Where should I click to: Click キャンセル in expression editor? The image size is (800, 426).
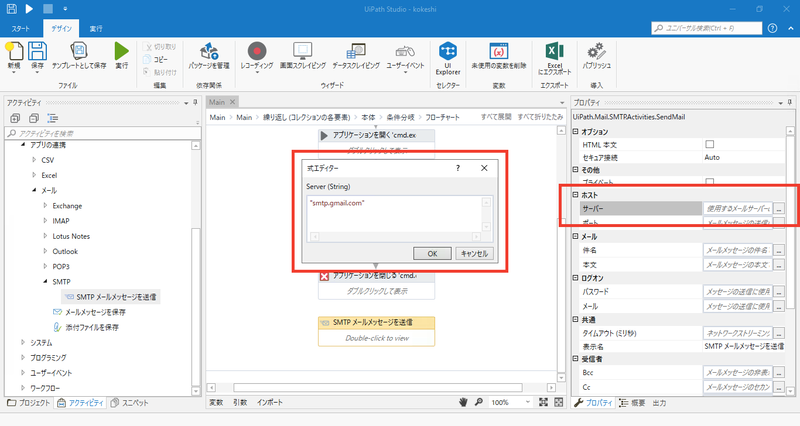(474, 254)
